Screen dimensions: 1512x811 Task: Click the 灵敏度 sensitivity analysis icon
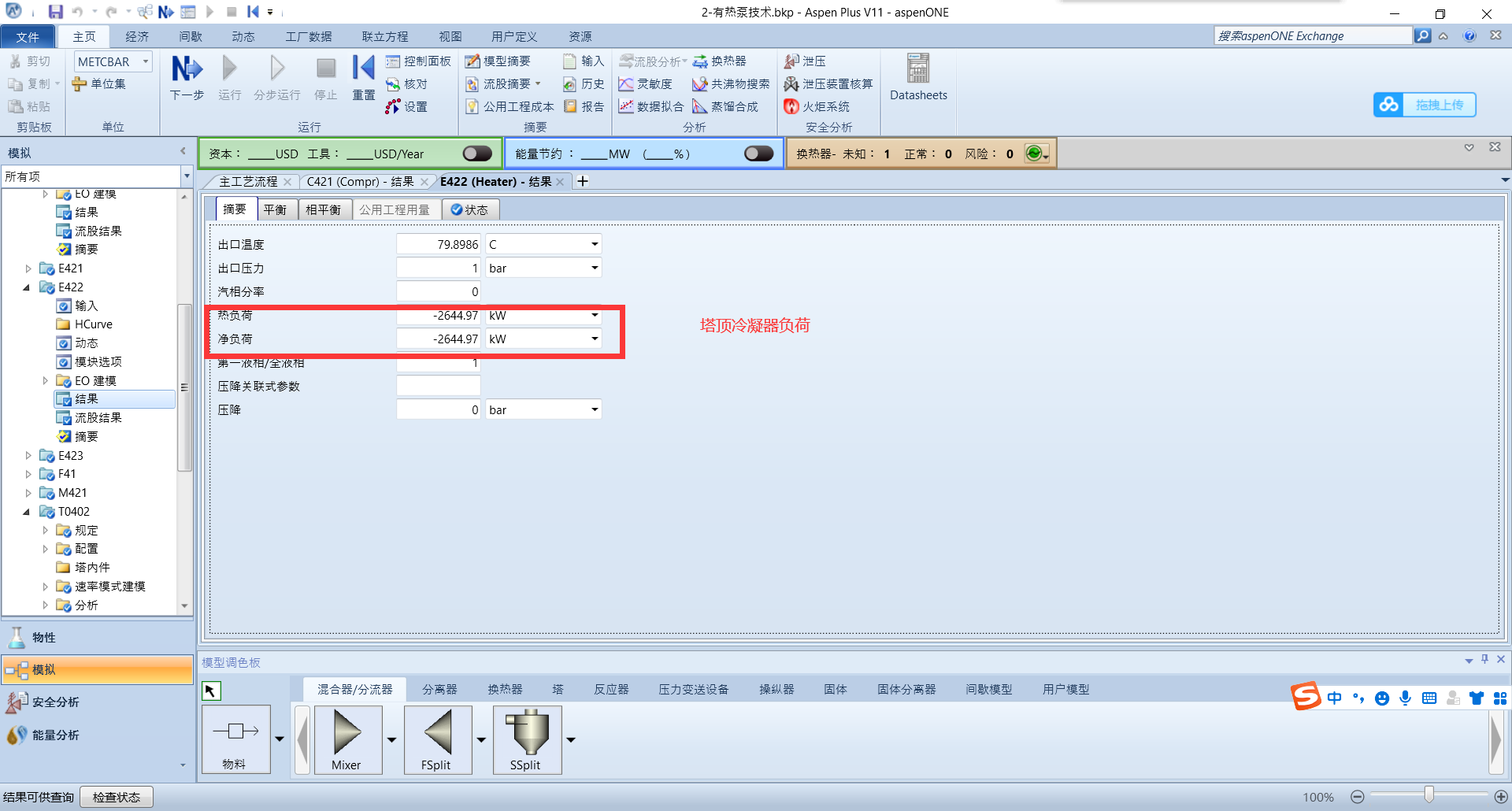[x=645, y=84]
